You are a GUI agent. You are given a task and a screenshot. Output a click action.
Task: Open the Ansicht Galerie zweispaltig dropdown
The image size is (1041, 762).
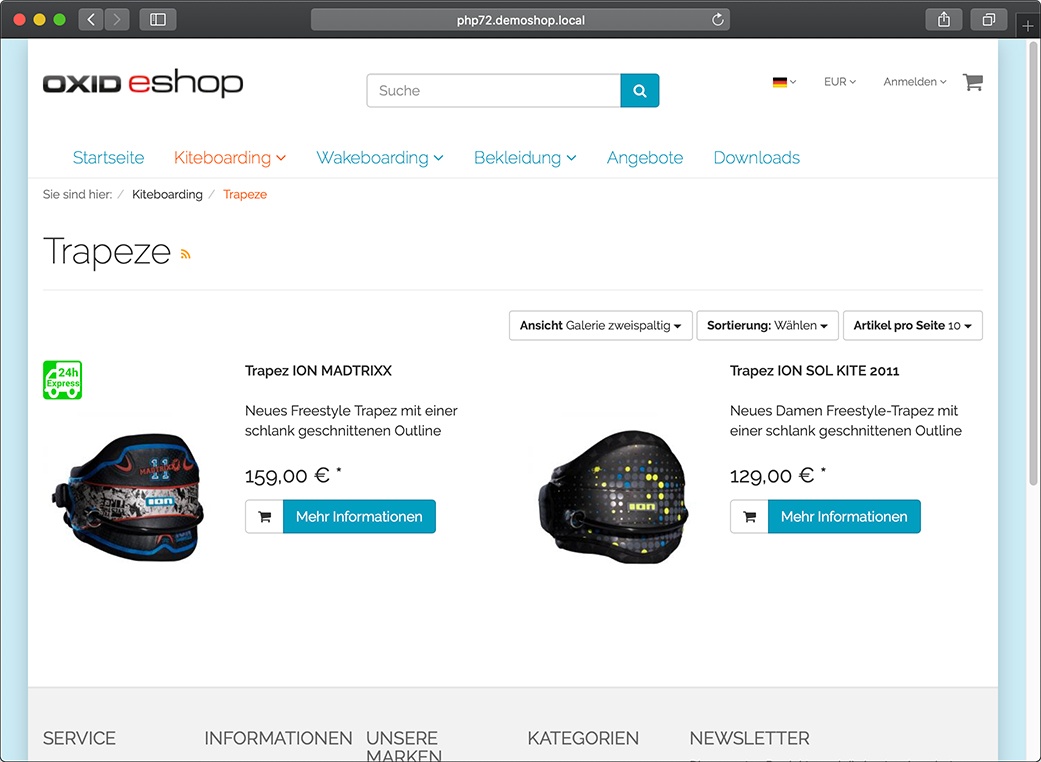[x=601, y=325]
